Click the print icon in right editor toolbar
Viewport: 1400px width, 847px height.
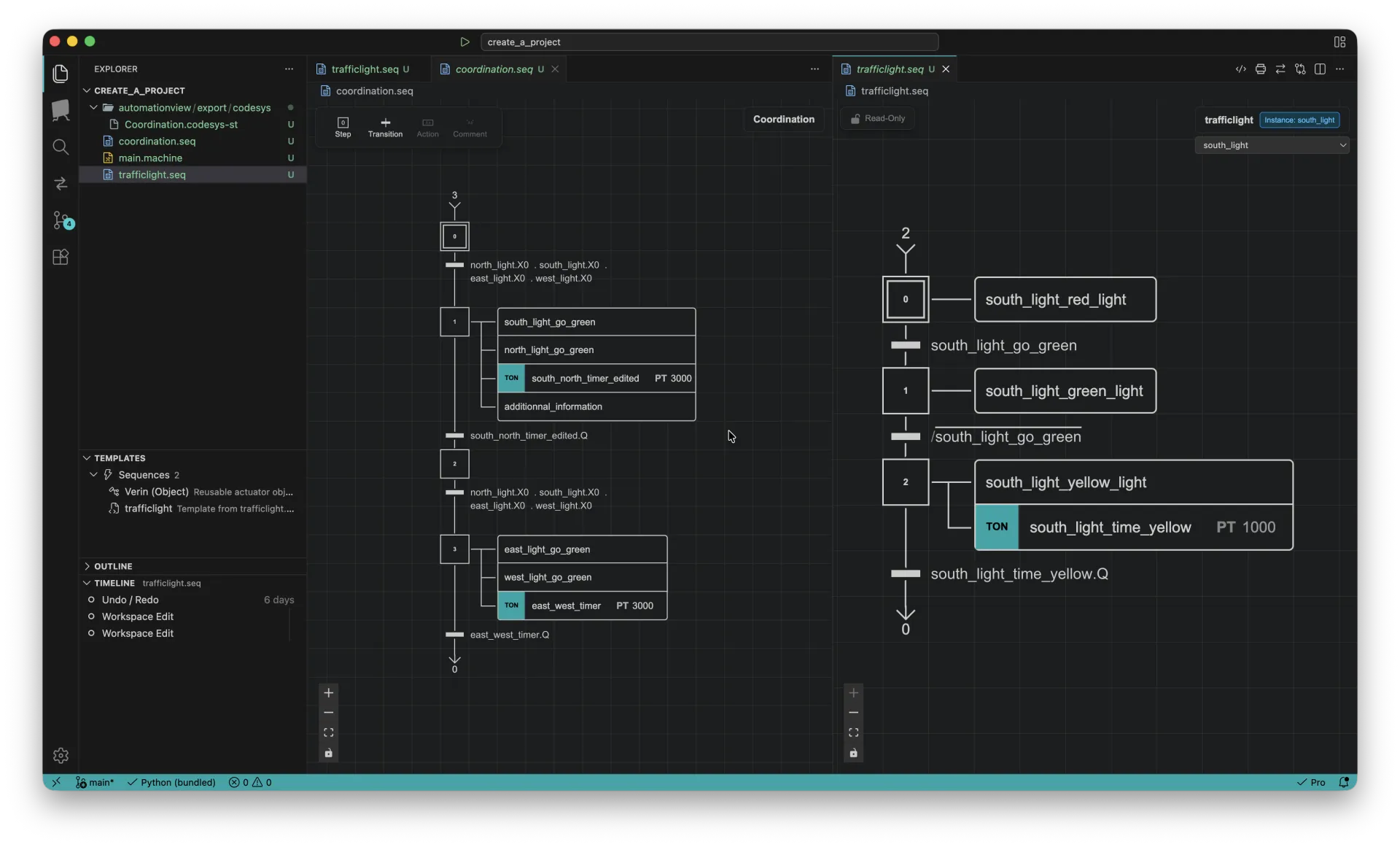pos(1260,69)
